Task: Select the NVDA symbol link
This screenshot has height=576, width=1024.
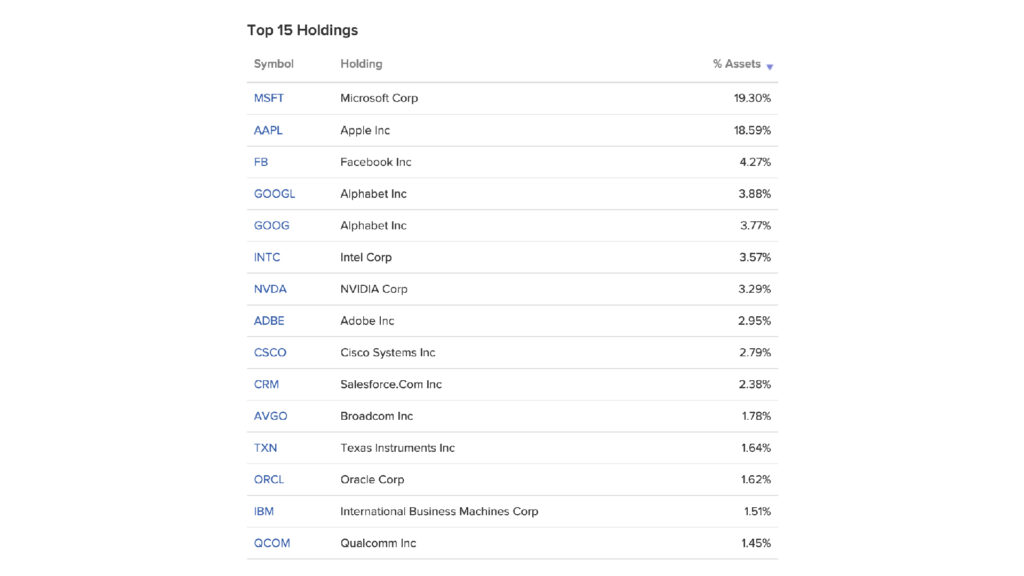Action: [x=270, y=289]
